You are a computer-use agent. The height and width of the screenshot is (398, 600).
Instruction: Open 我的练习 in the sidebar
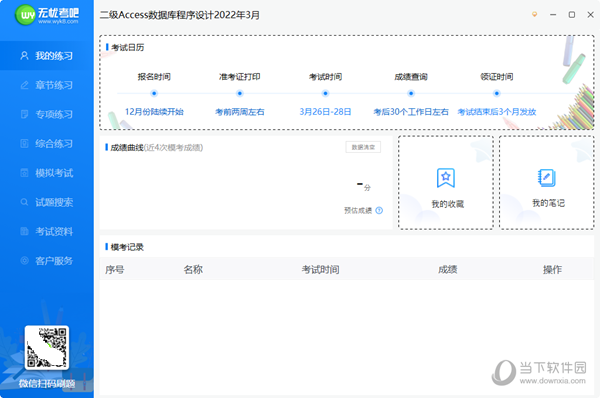click(47, 56)
